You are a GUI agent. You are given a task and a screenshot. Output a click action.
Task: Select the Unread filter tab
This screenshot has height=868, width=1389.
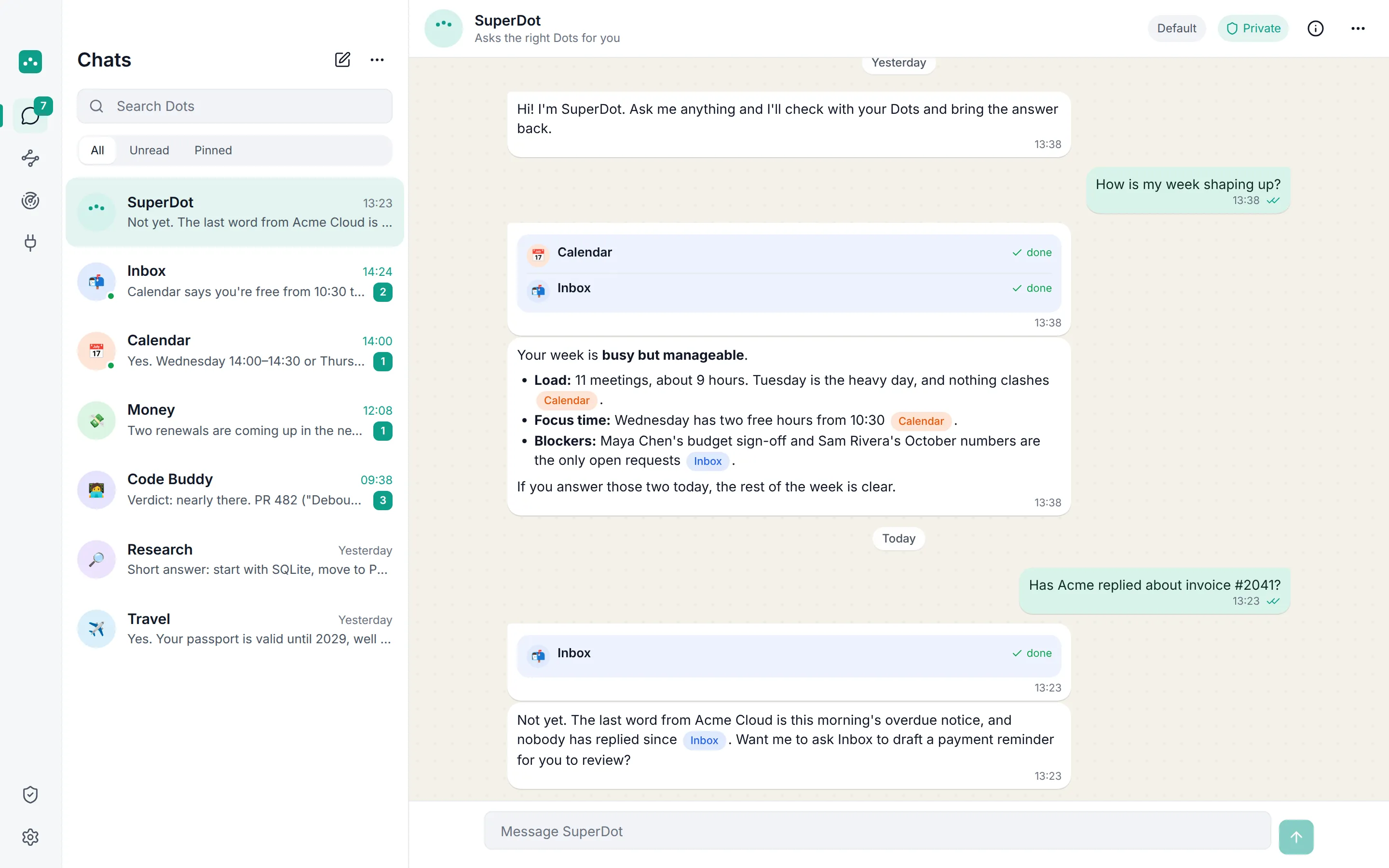[149, 150]
